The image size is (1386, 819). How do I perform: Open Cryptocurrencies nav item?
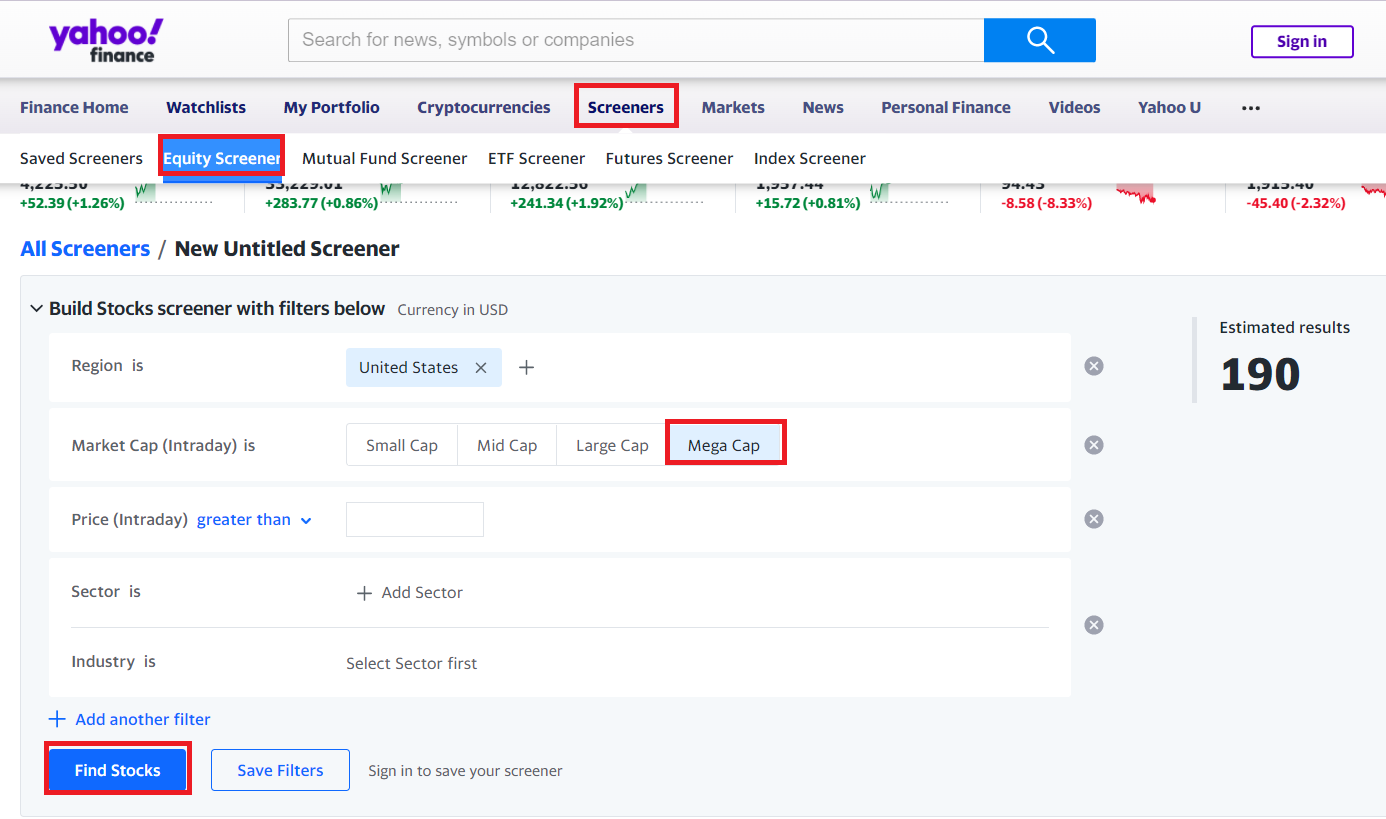484,107
